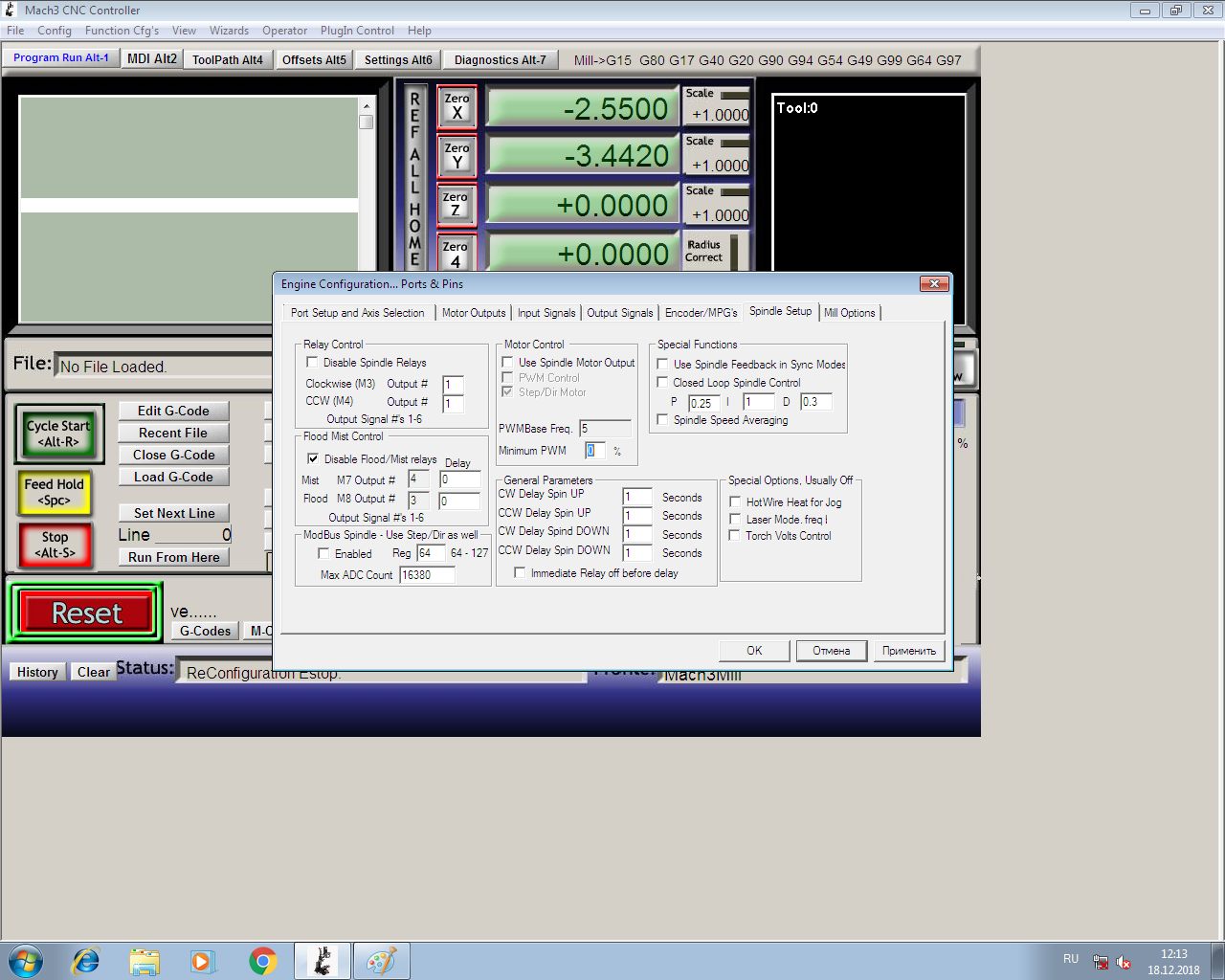
Task: Toggle Immediate Relay off before delay
Action: coord(520,572)
